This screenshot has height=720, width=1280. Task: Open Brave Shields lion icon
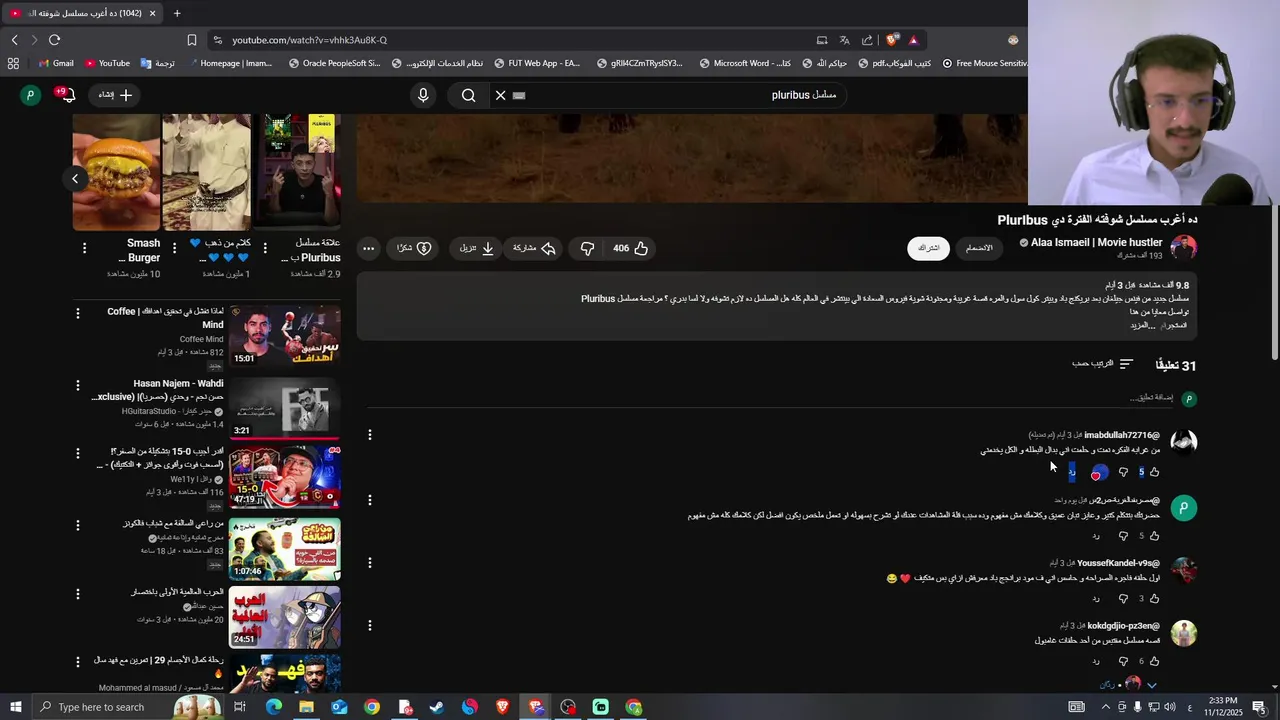(892, 40)
